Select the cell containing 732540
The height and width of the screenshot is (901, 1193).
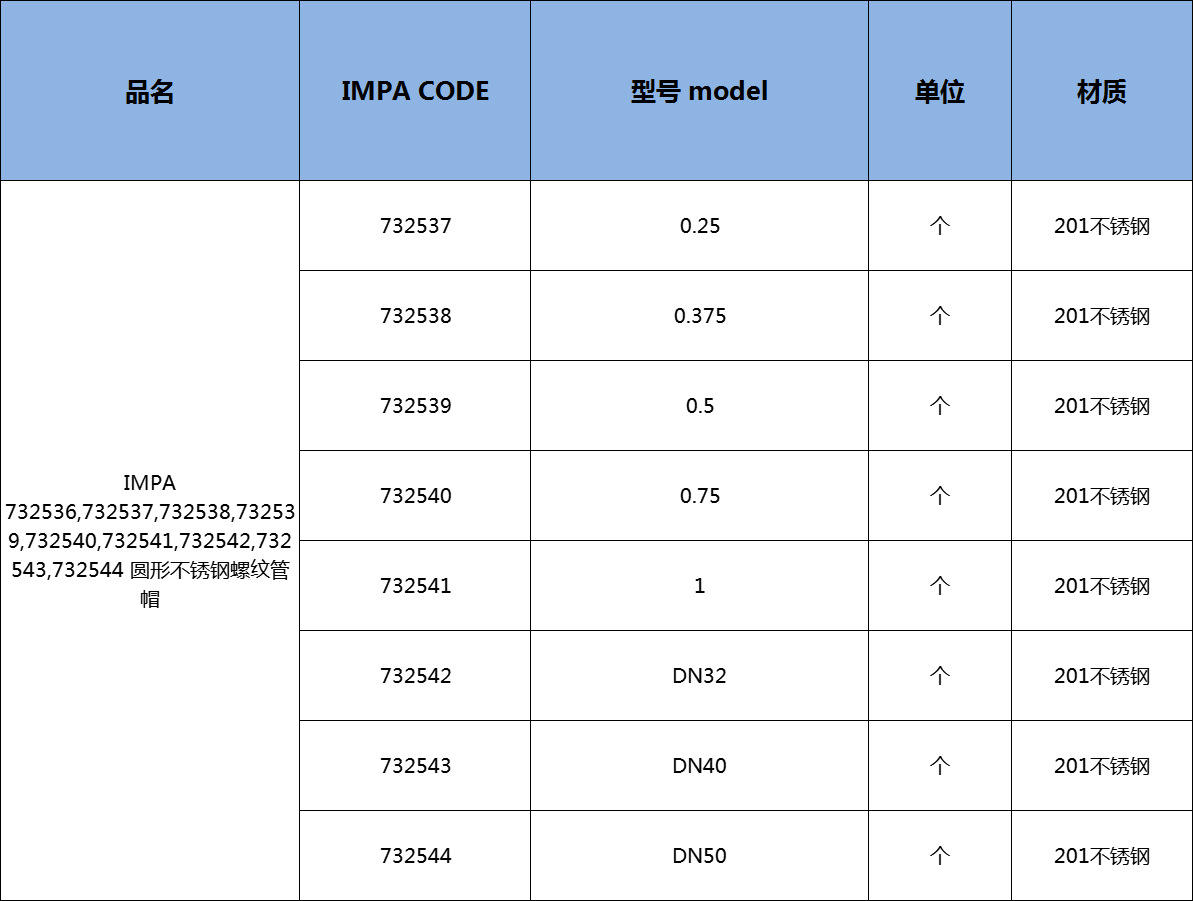pos(414,495)
